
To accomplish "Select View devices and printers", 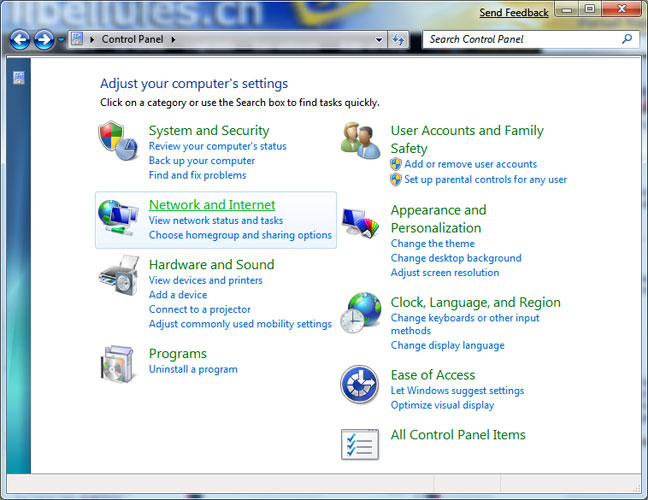I will pyautogui.click(x=205, y=281).
